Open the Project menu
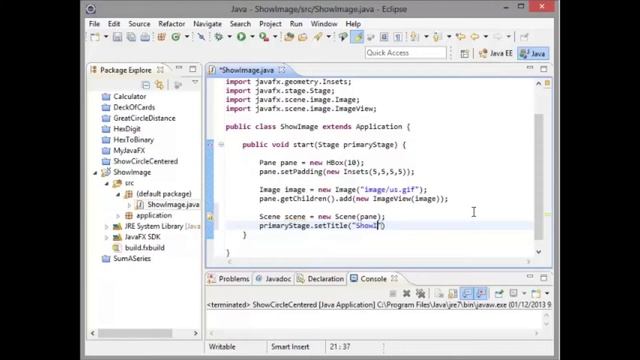Viewport: 640px width, 360px height. click(x=270, y=24)
